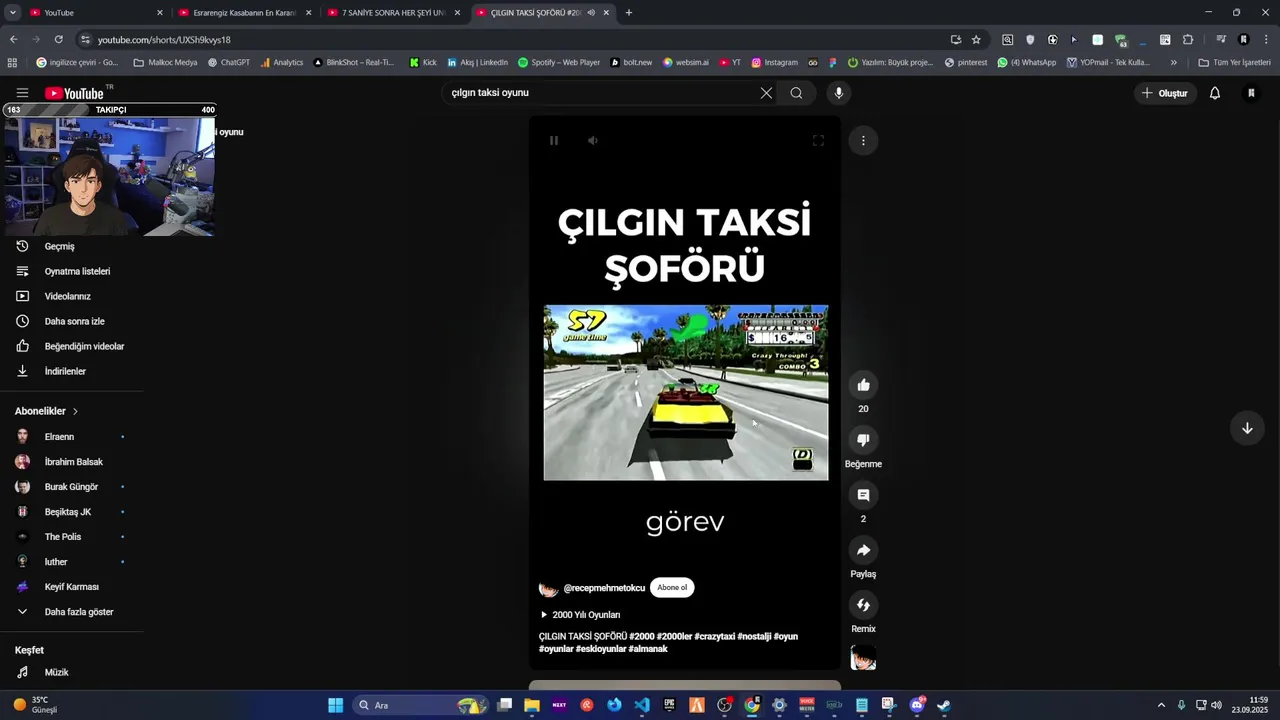Start voice search with microphone

coord(838,93)
